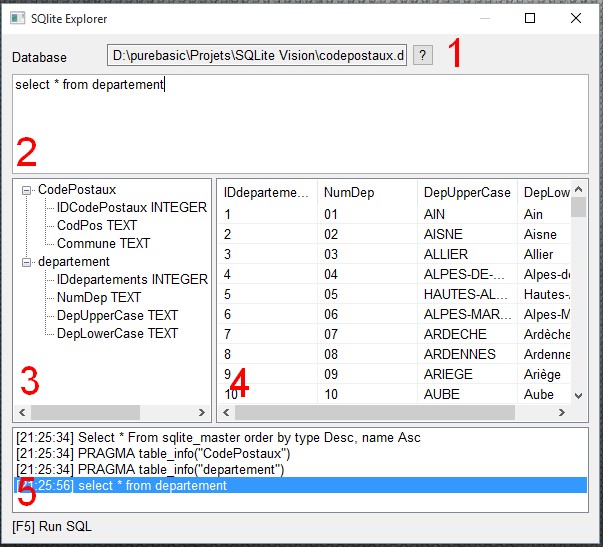603x547 pixels.
Task: Select the departement table in tree
Action: pyautogui.click(x=74, y=262)
